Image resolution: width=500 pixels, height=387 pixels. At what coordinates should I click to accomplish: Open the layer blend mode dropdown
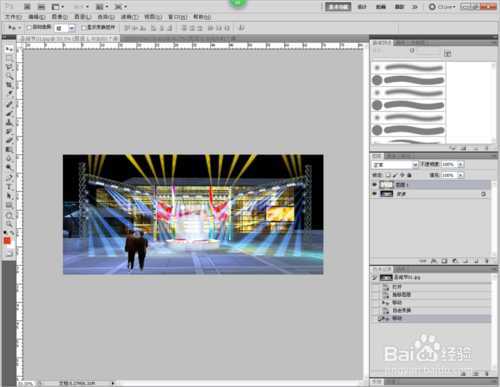[395, 165]
